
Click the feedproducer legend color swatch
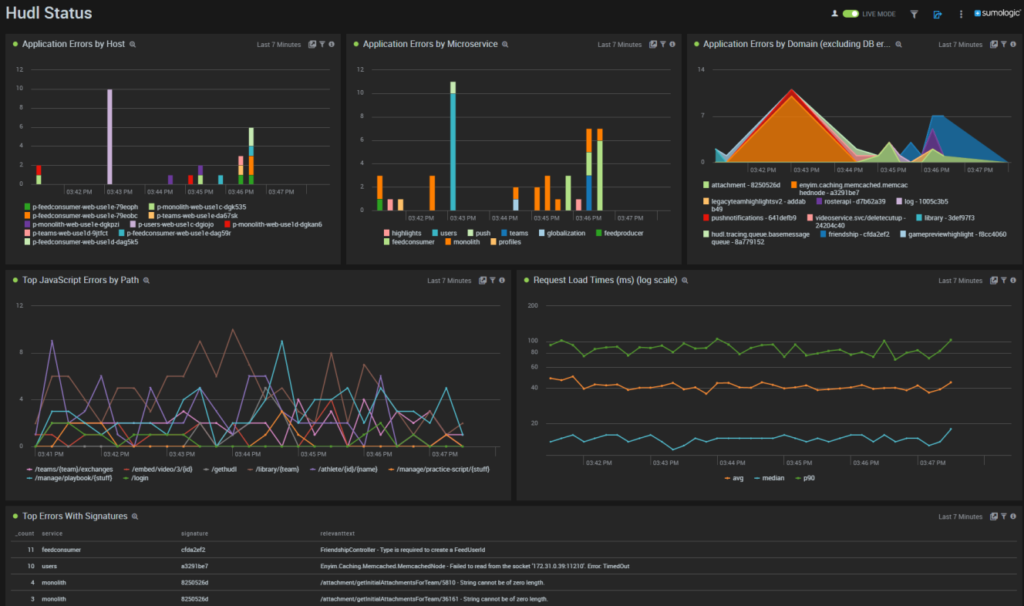(x=599, y=233)
